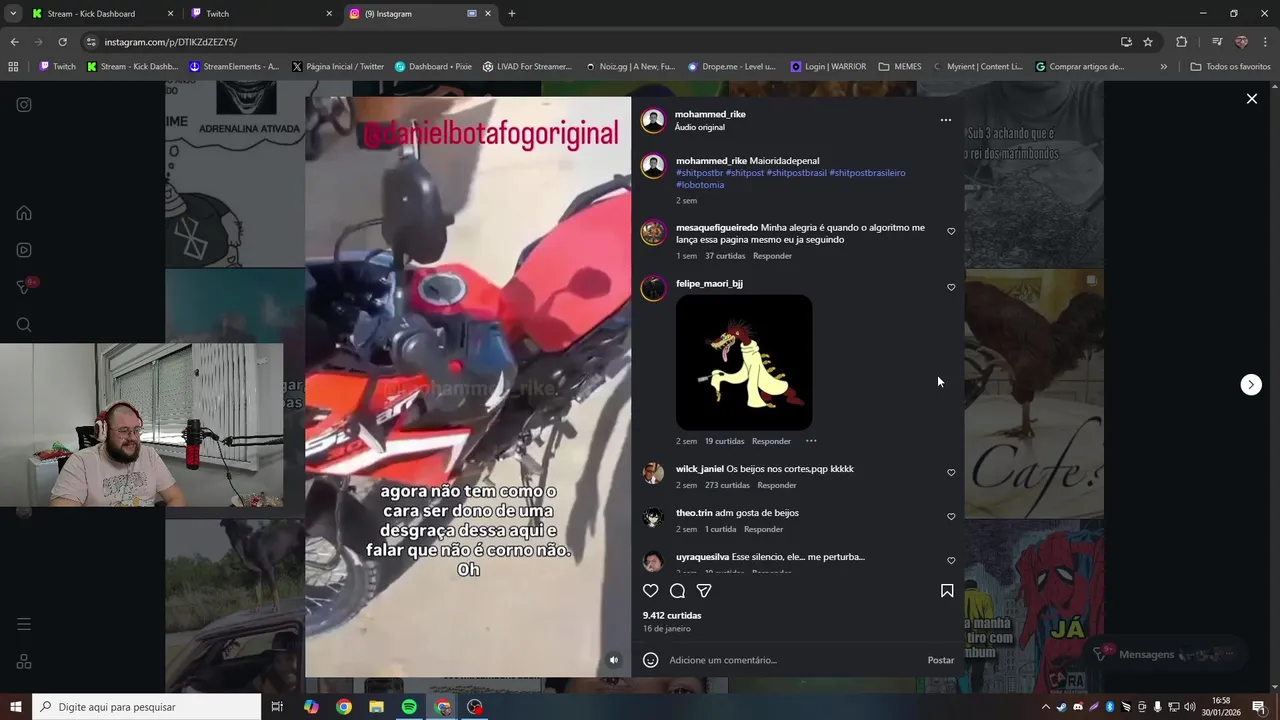Open Windows Start menu

pos(16,707)
